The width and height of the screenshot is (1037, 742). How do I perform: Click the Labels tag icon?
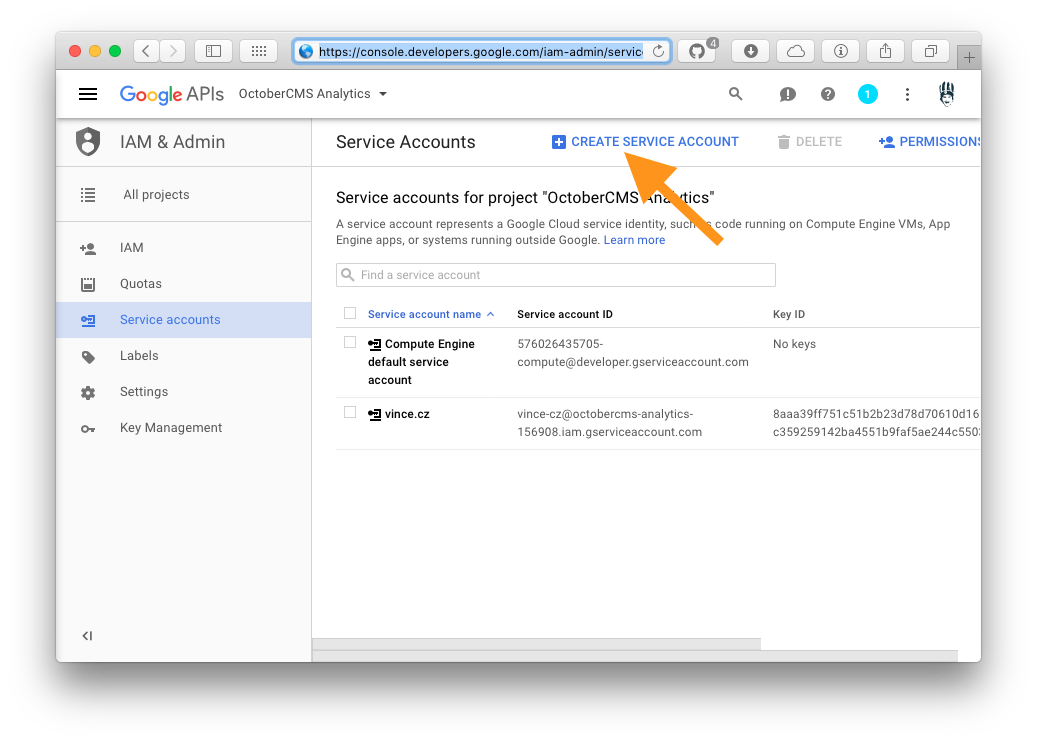point(88,357)
